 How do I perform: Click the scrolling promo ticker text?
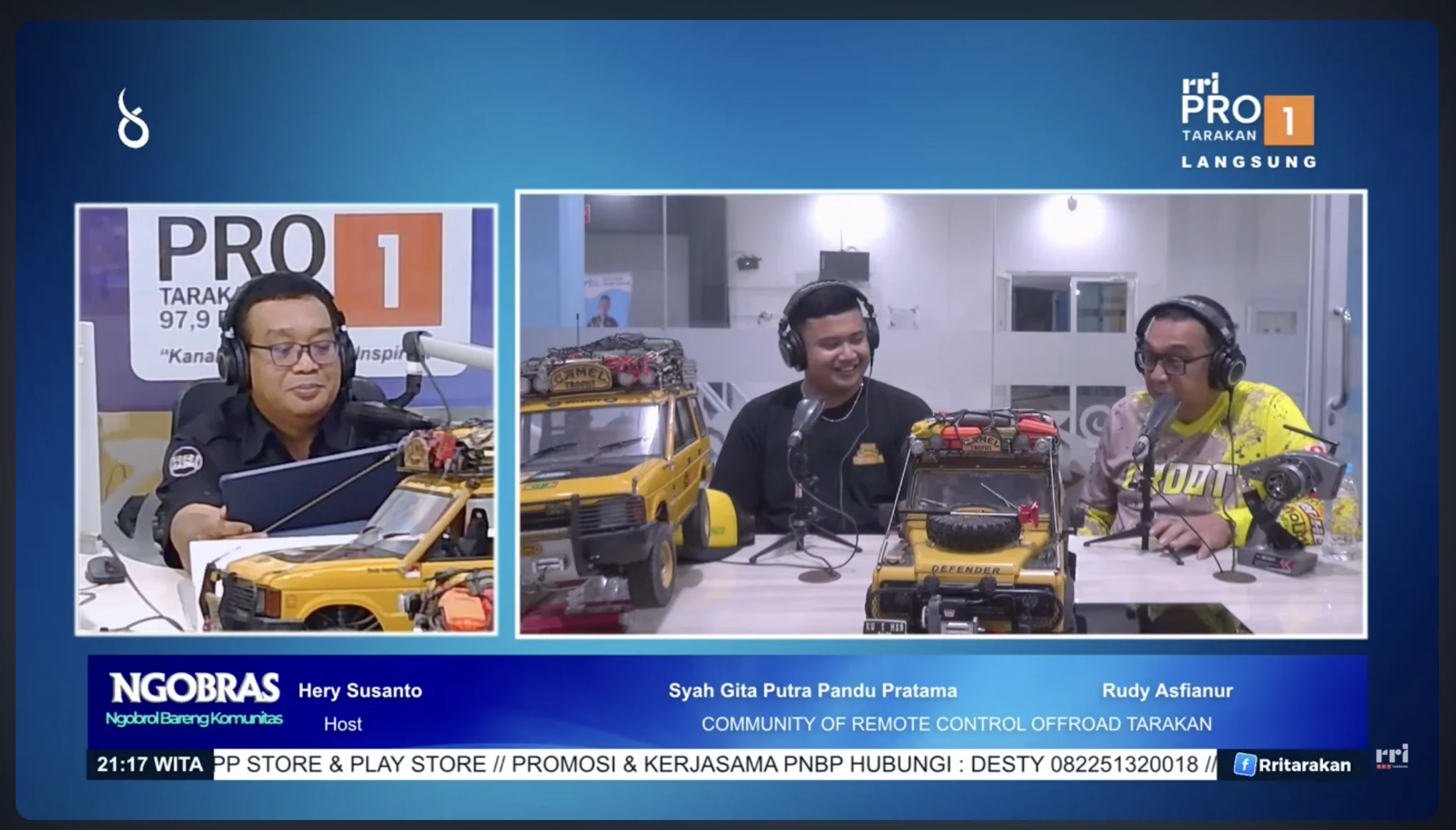pyautogui.click(x=715, y=765)
